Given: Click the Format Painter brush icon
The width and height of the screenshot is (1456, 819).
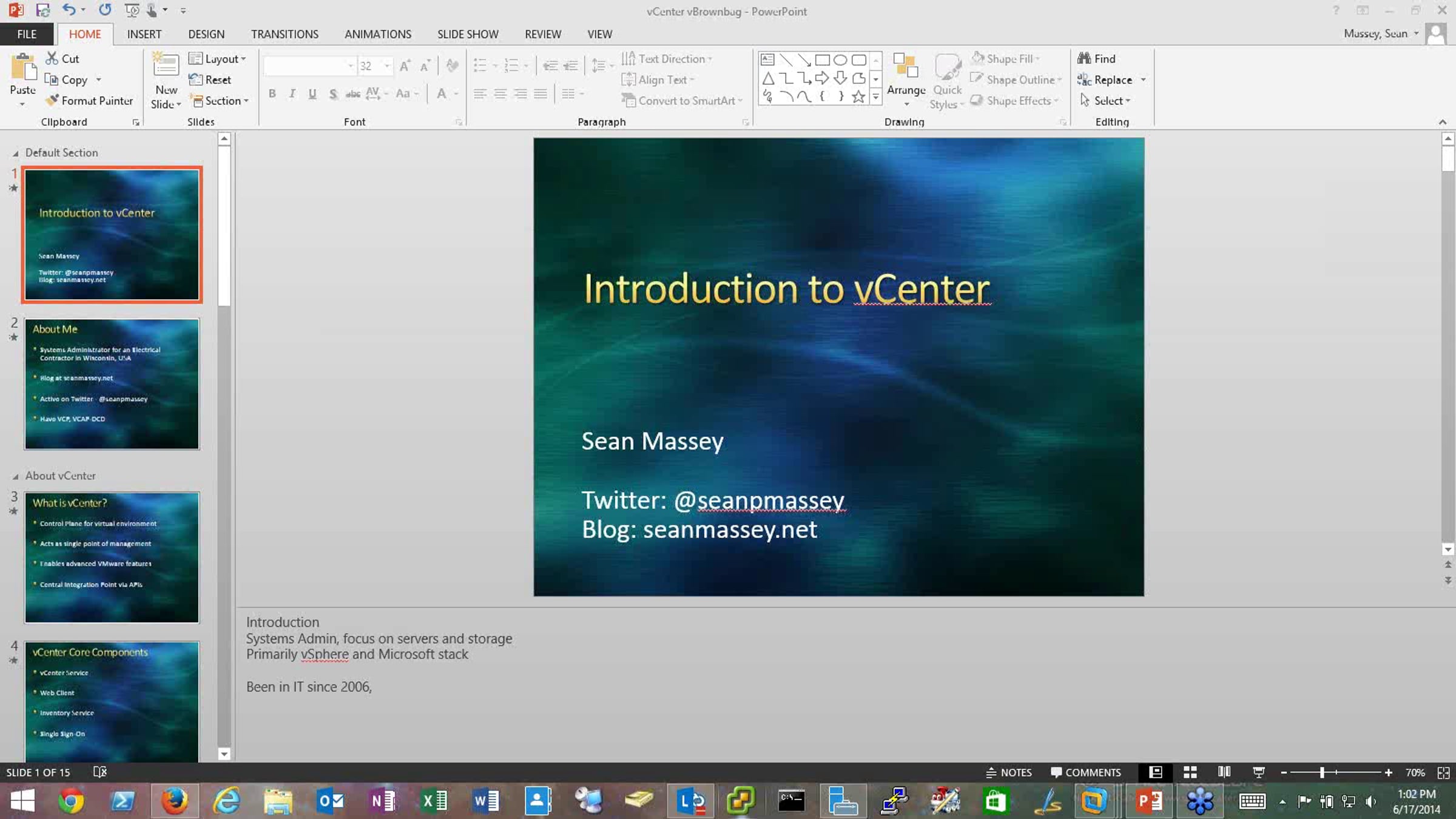Looking at the screenshot, I should [53, 101].
